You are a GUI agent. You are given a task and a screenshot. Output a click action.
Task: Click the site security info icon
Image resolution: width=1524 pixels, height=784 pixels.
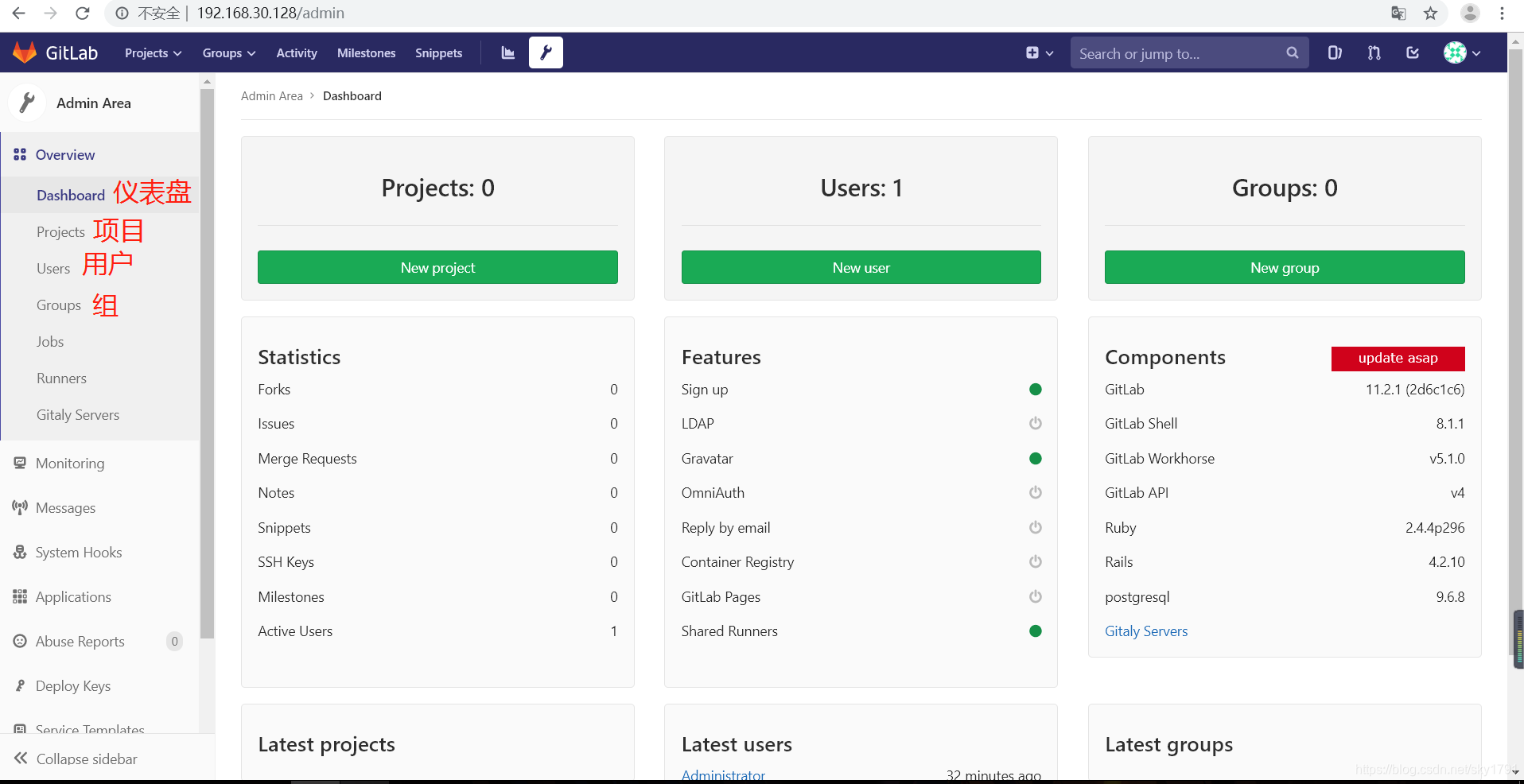(x=122, y=13)
